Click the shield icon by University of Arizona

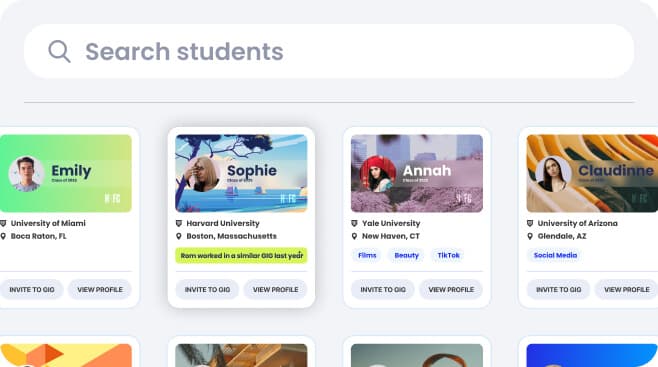click(530, 223)
